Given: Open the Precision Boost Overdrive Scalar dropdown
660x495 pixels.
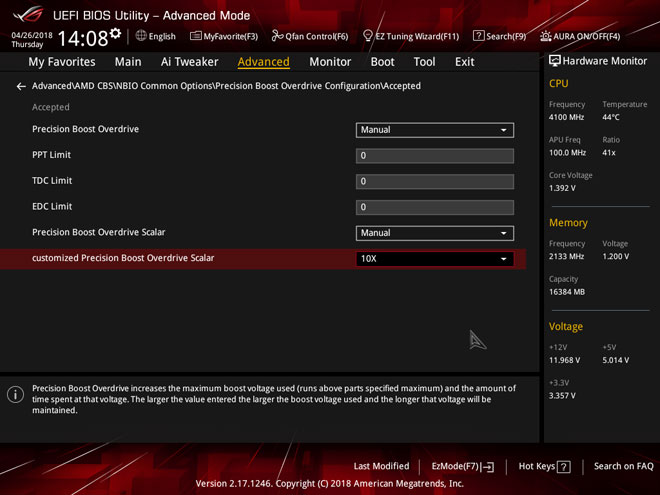Looking at the screenshot, I should [x=434, y=233].
